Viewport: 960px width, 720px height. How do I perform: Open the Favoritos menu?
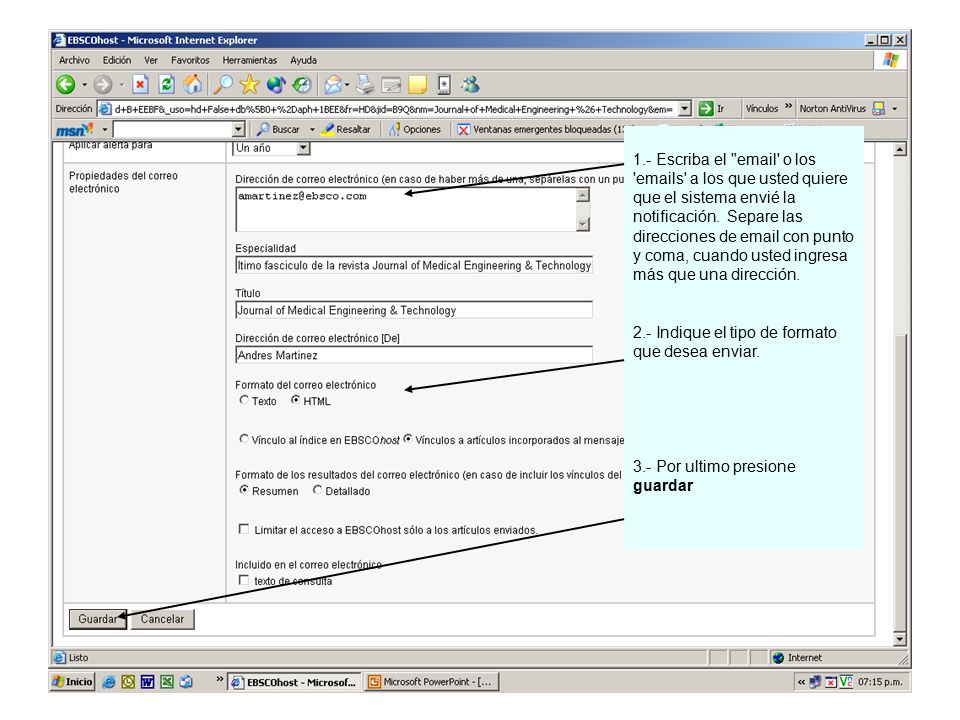(x=190, y=60)
